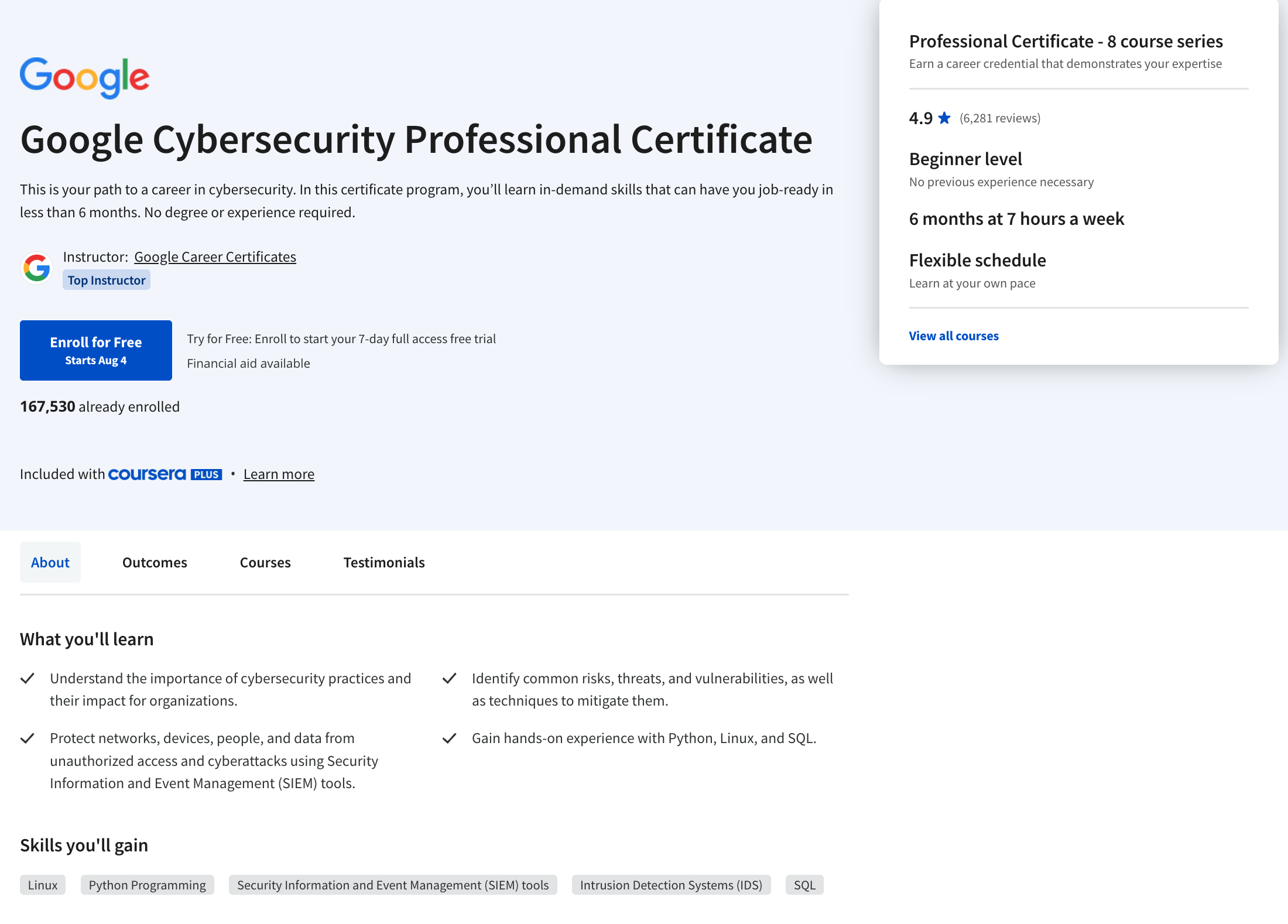
Task: Open the Google Career Certificates instructor link
Action: [215, 256]
